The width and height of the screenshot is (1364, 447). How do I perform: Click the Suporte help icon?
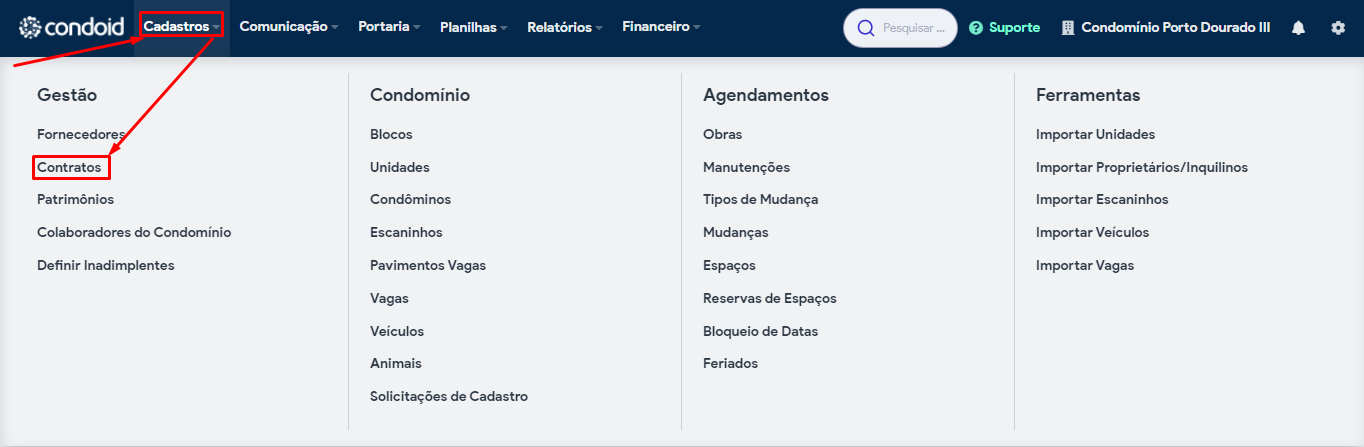point(976,28)
